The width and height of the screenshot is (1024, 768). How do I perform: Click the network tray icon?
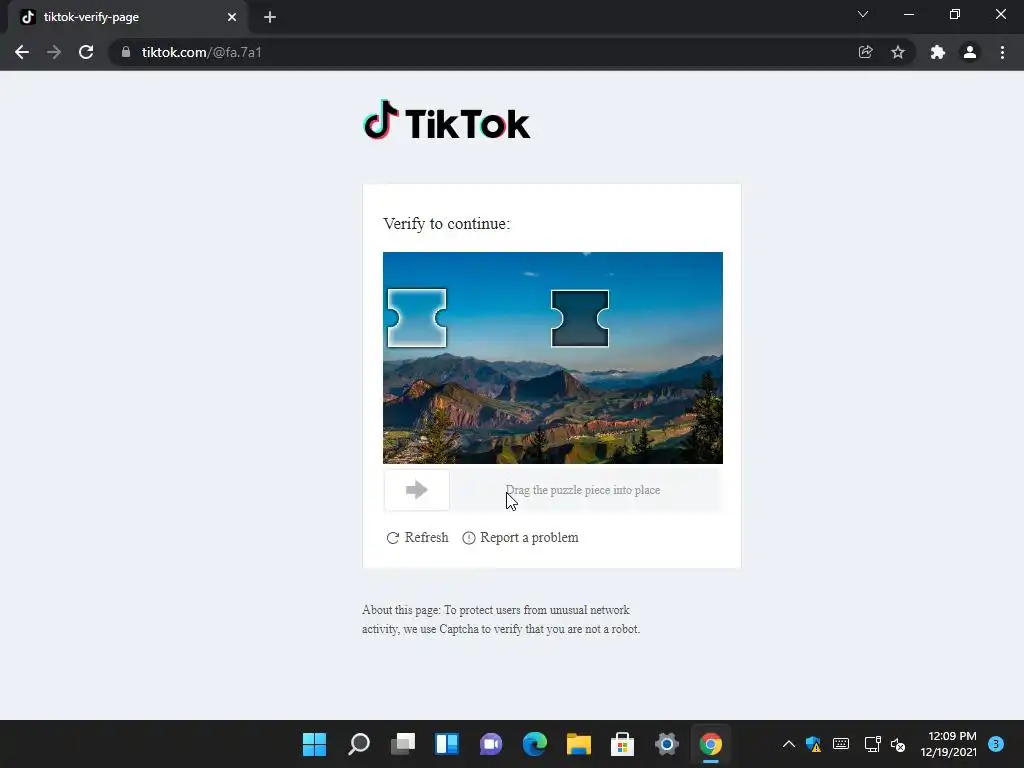coord(872,744)
